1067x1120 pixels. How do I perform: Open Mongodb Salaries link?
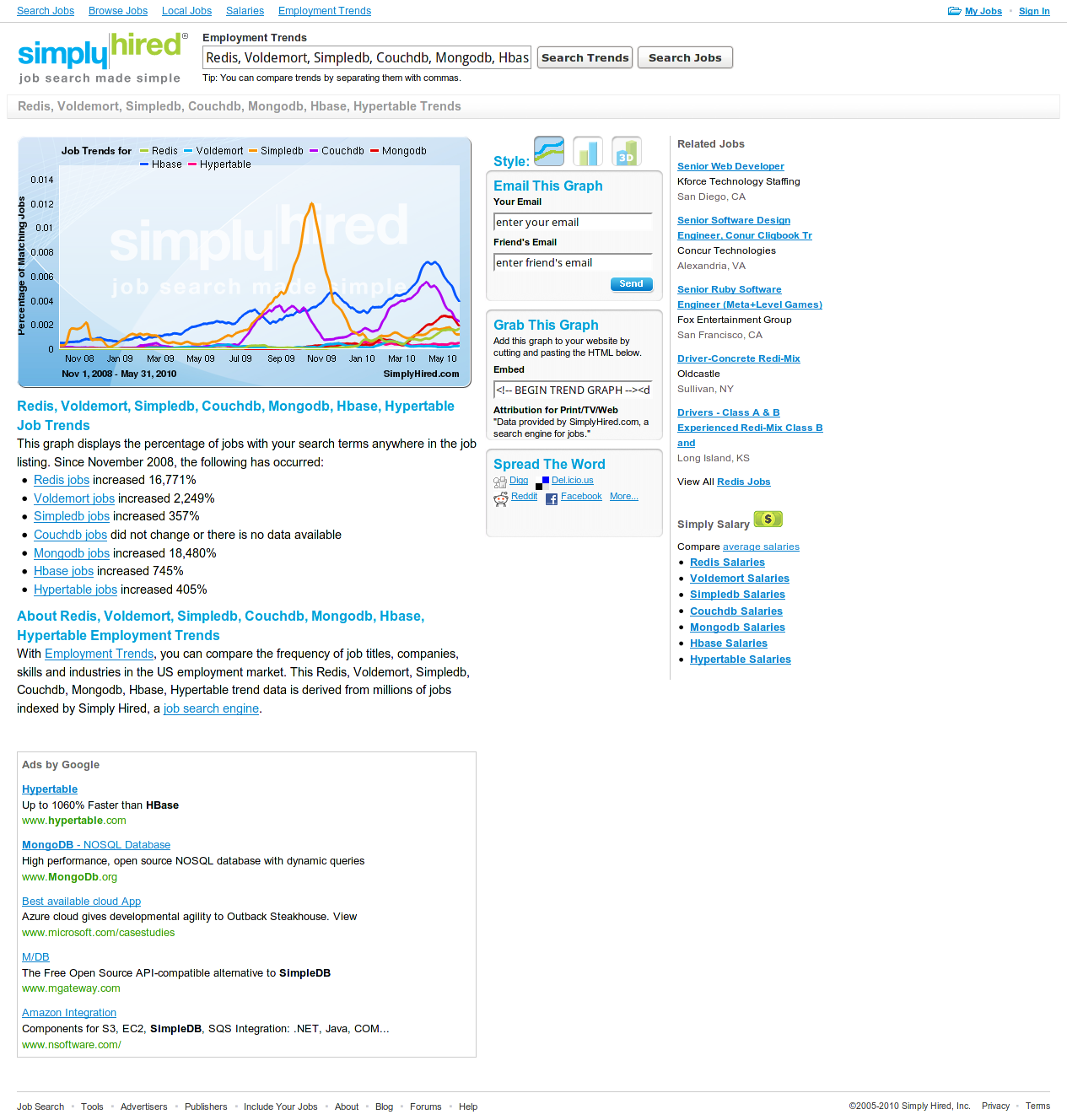(x=737, y=627)
